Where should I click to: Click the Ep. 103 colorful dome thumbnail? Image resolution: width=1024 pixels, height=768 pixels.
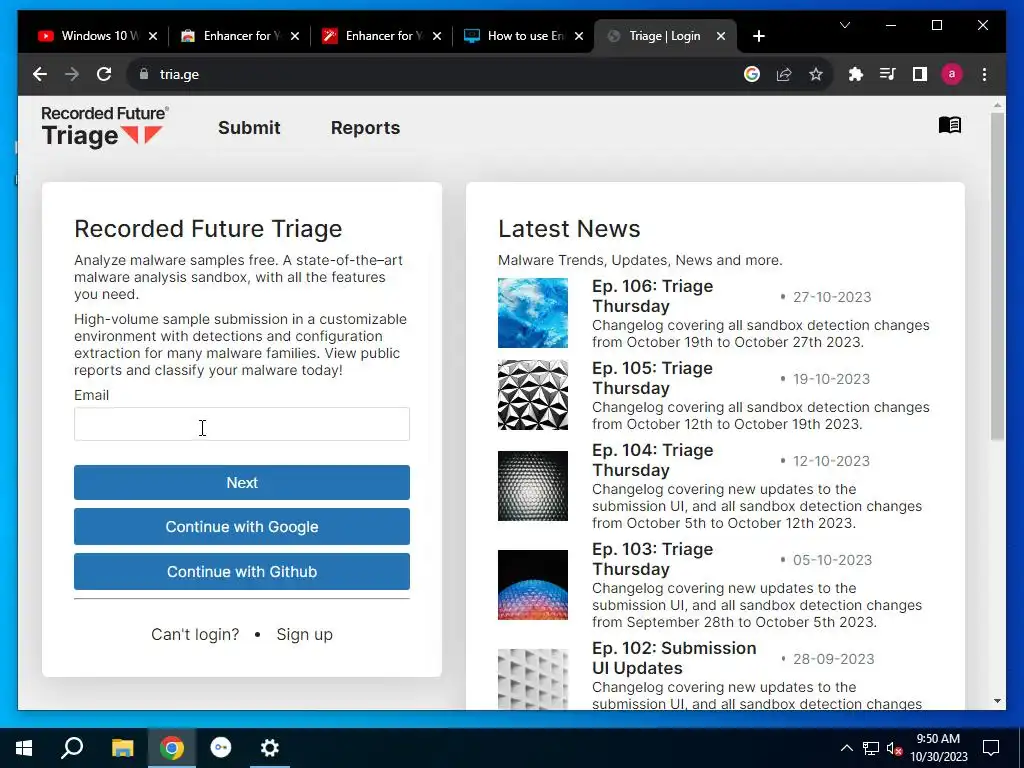click(532, 585)
